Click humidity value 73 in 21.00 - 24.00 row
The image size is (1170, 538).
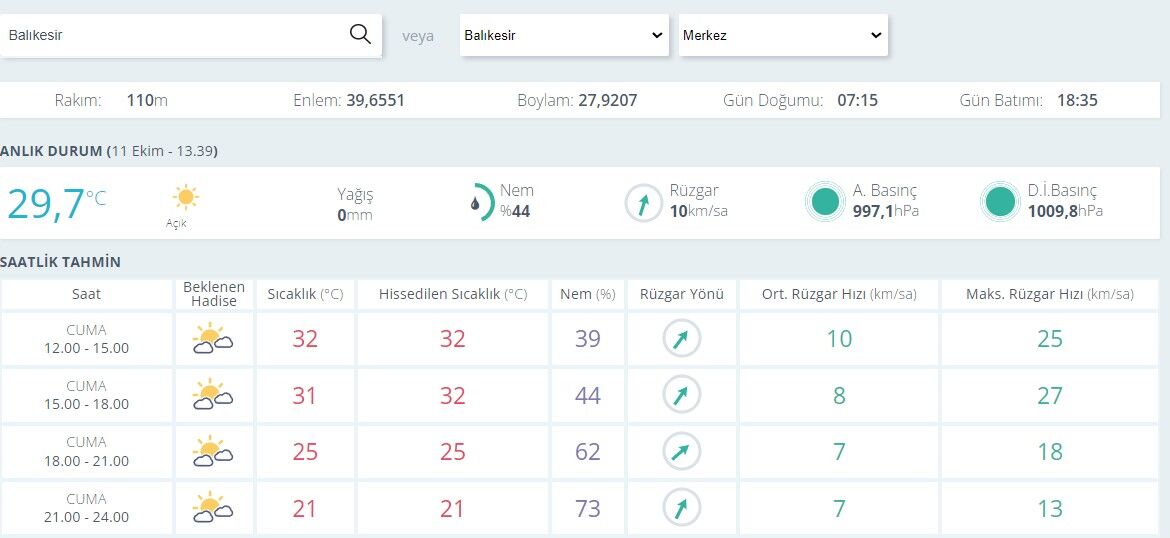588,508
